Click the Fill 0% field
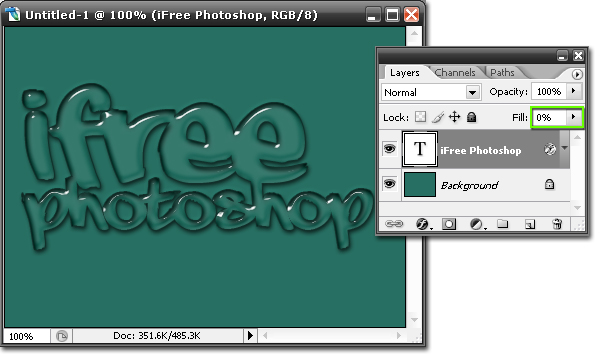Screen dimensions: 600x362 pyautogui.click(x=549, y=117)
